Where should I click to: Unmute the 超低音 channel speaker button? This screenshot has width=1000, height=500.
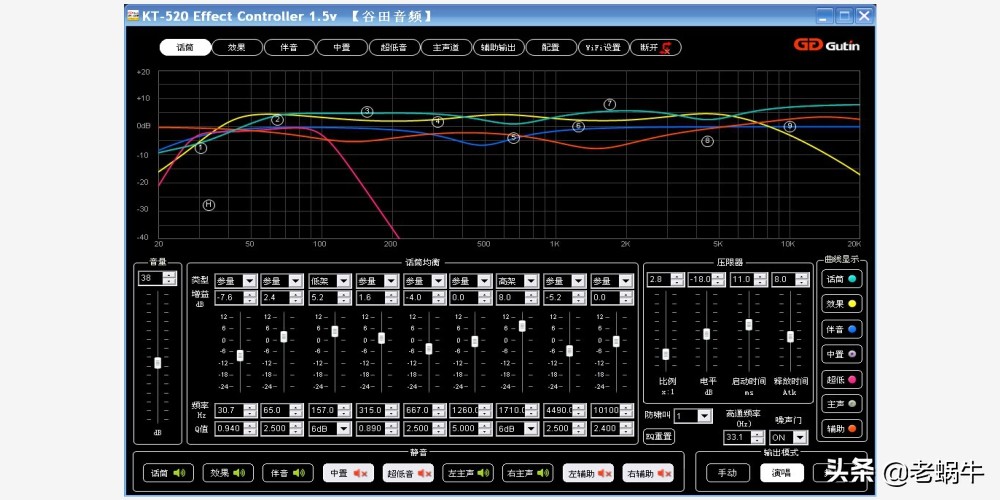point(408,473)
